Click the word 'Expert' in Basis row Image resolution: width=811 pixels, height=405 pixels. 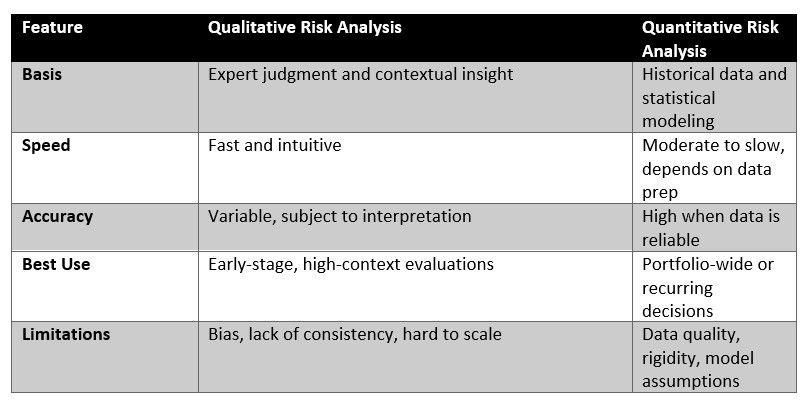click(x=234, y=74)
